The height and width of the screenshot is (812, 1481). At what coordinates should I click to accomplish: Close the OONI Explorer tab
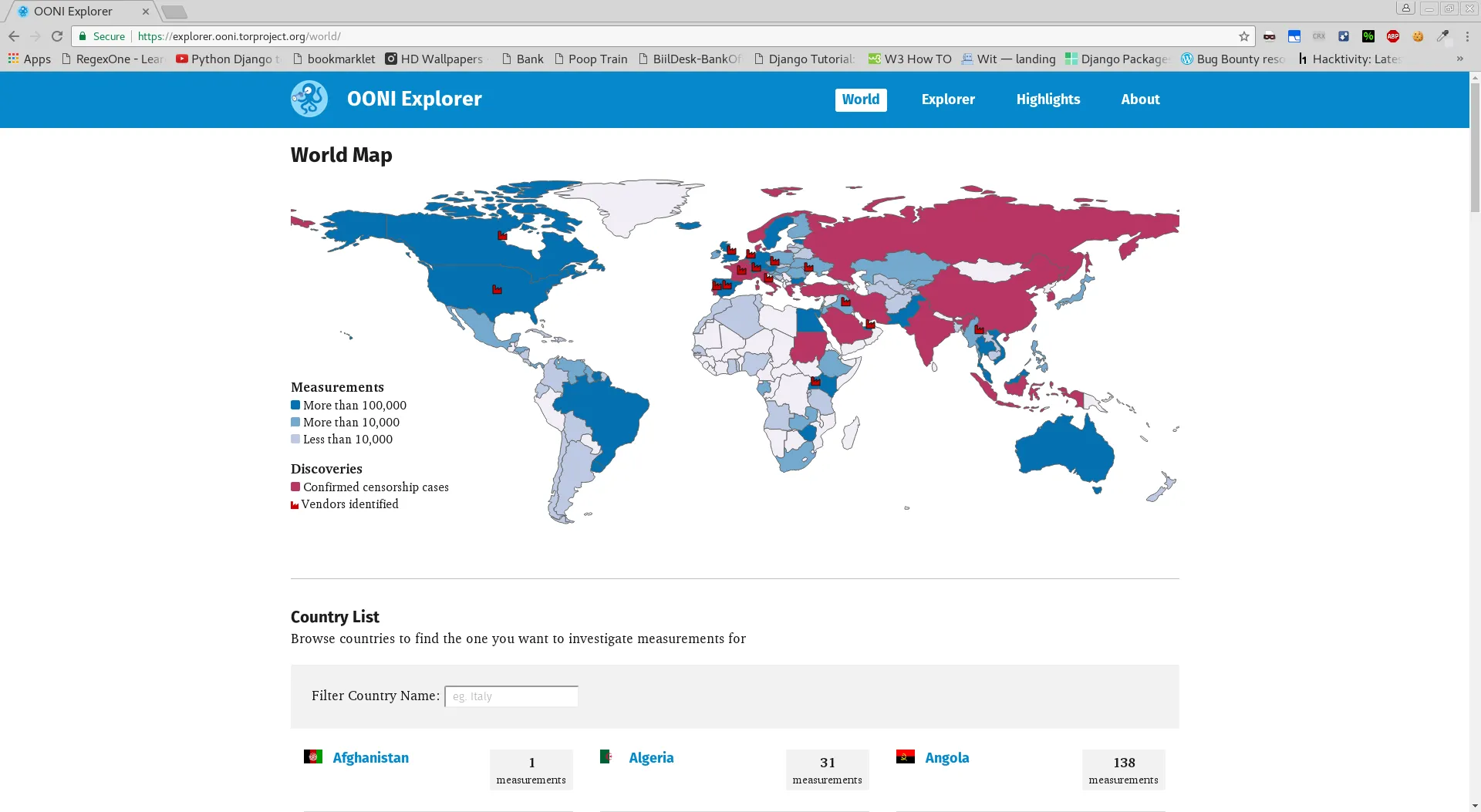[145, 12]
